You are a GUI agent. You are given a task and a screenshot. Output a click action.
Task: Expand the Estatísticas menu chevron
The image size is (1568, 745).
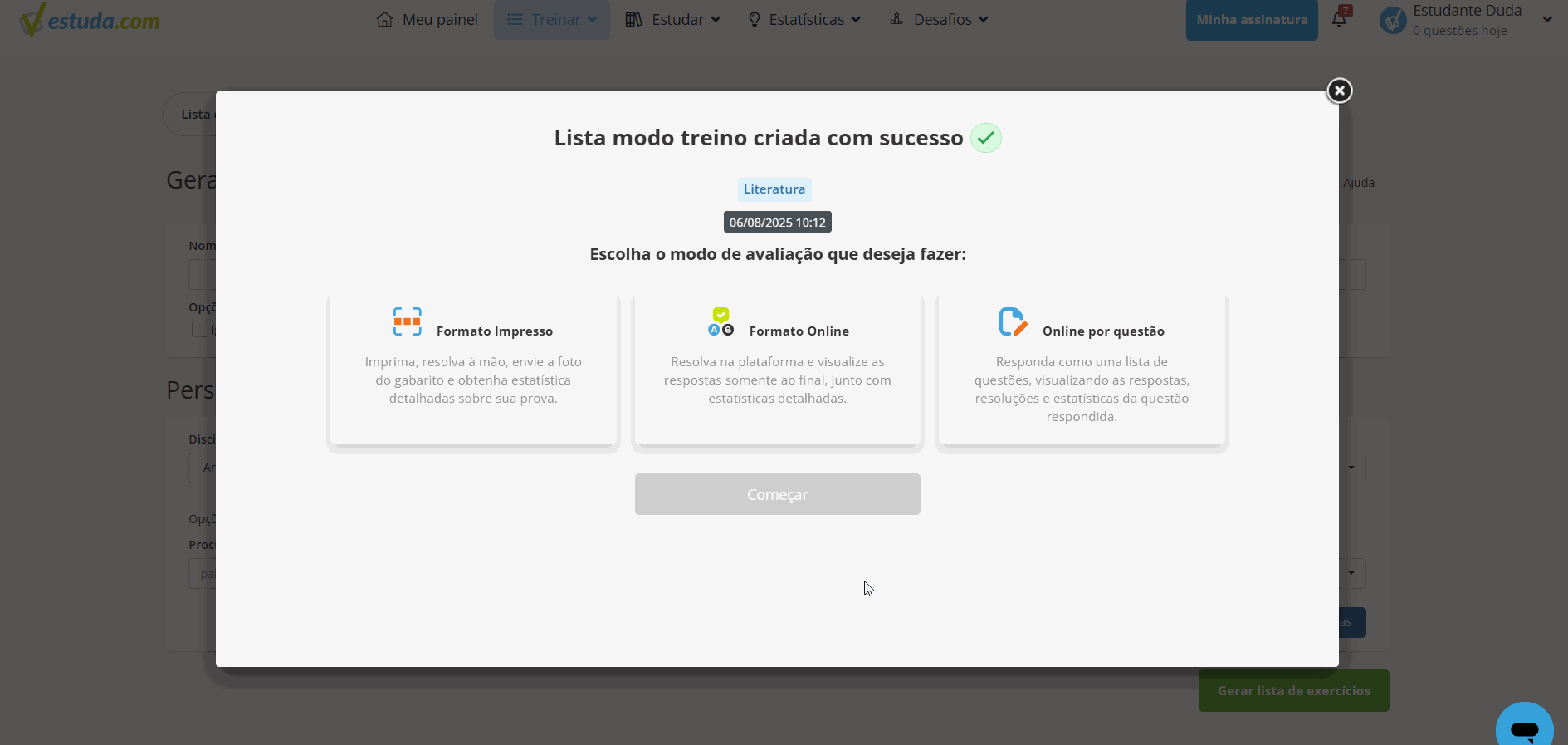856,19
